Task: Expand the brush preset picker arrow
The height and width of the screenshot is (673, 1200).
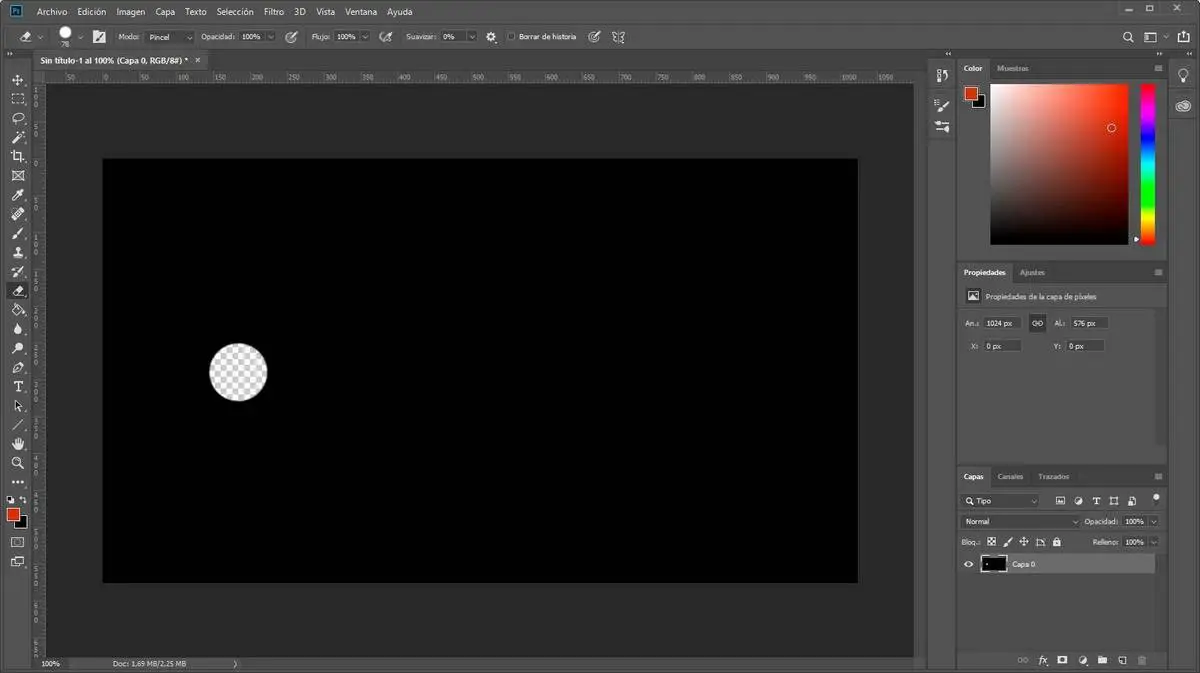Action: (81, 37)
